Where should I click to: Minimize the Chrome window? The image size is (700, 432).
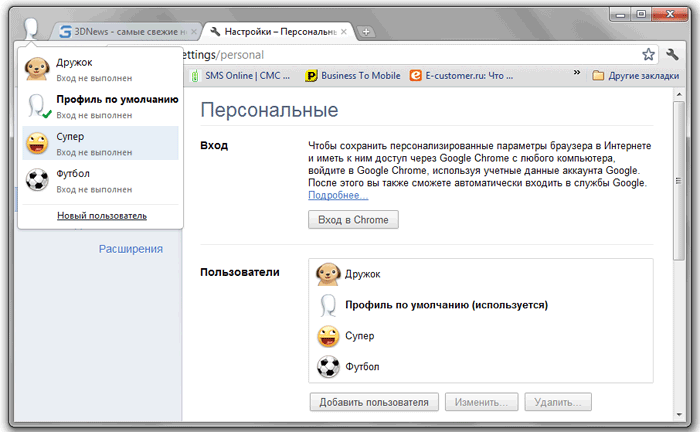(621, 15)
